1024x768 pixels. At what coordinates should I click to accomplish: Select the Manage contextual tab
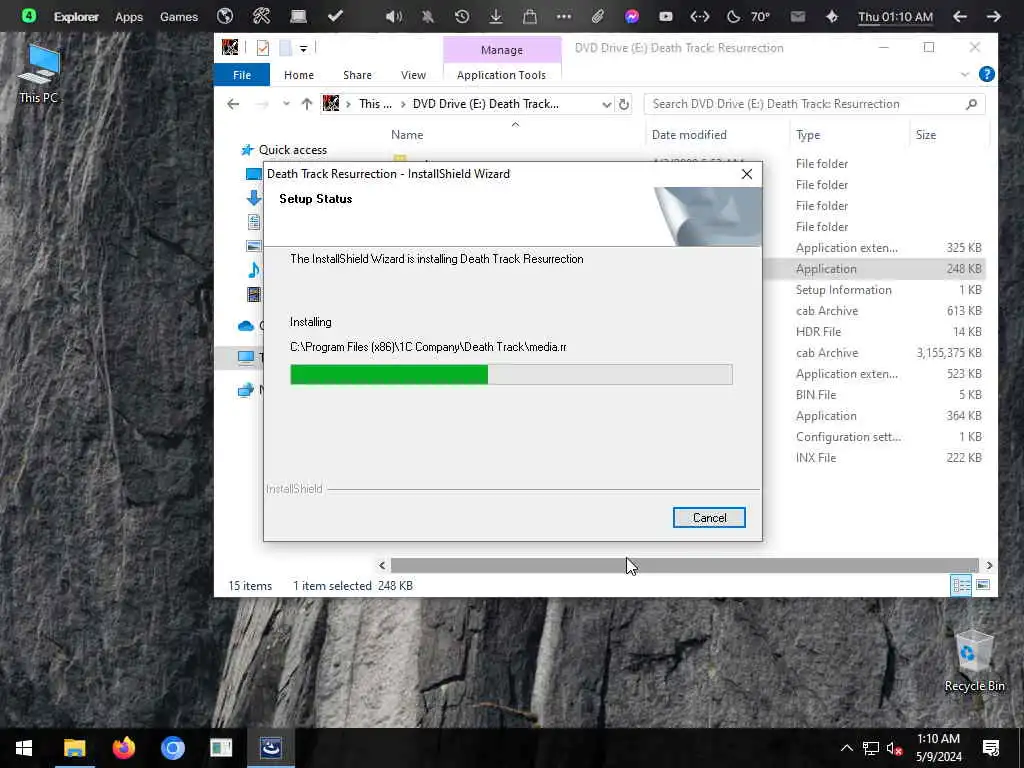coord(502,50)
